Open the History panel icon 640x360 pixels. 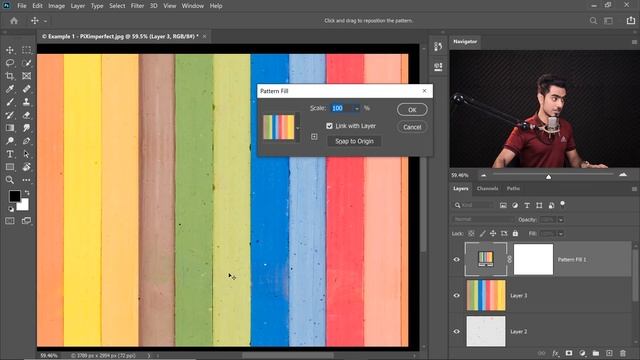pos(438,47)
